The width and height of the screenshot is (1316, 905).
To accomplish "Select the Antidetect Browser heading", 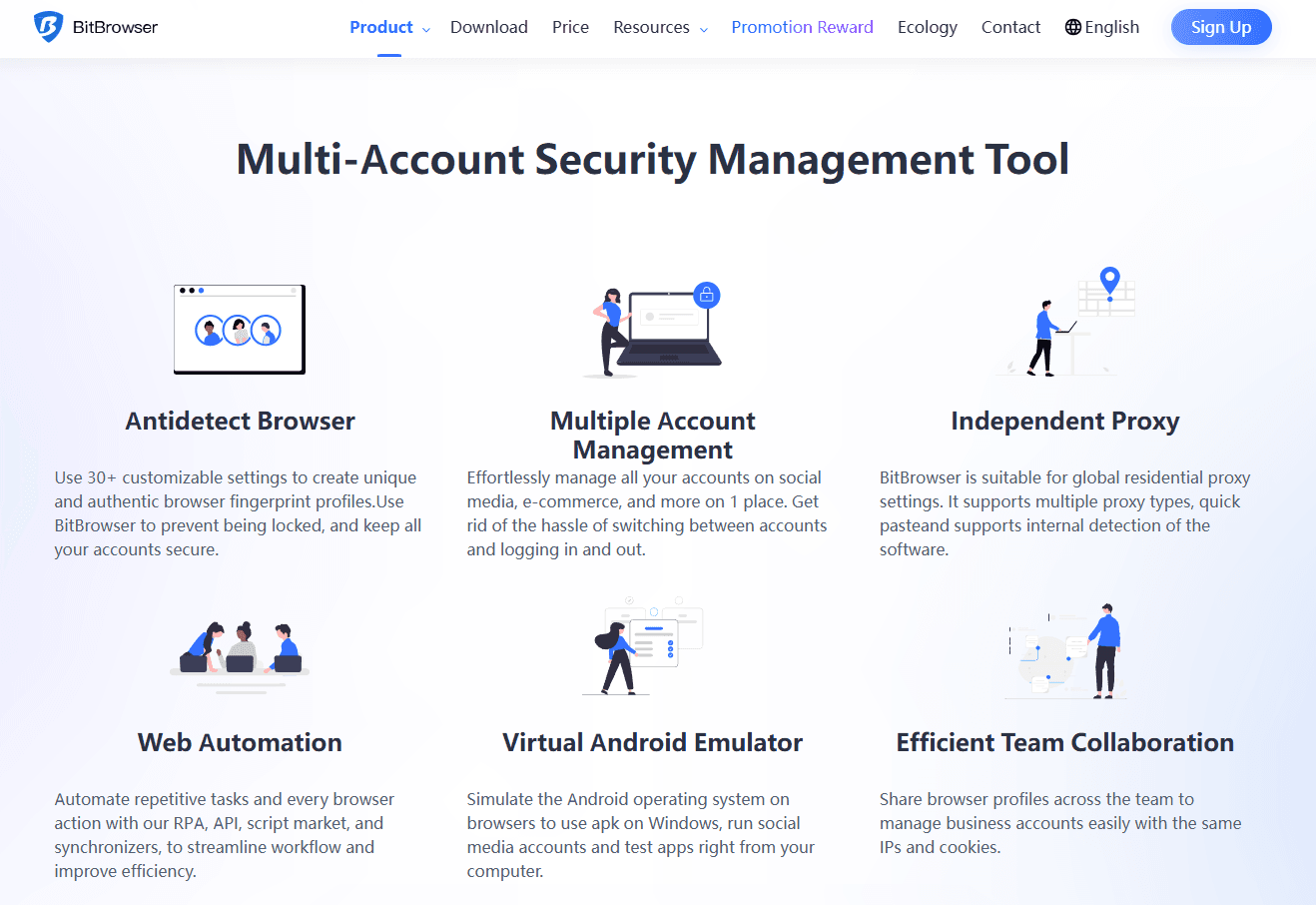I will point(240,421).
